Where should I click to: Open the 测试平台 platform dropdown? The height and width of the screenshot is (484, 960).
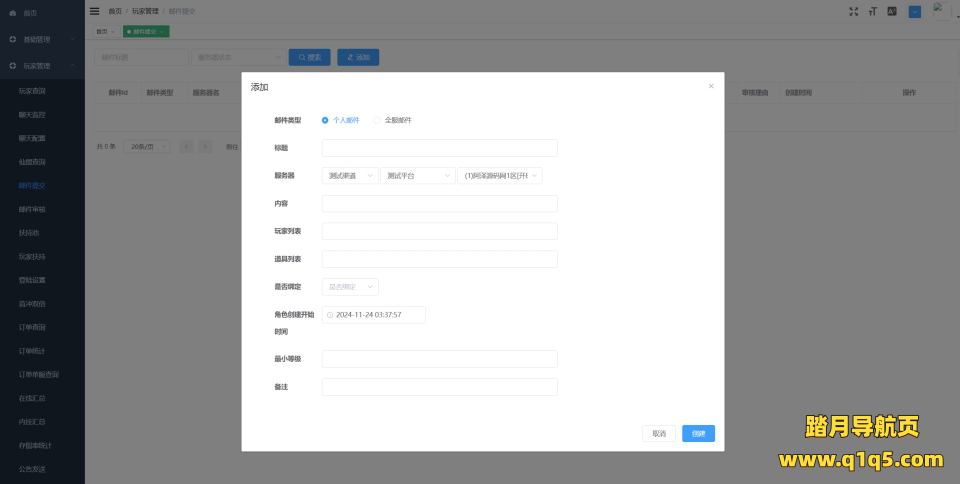pos(416,176)
